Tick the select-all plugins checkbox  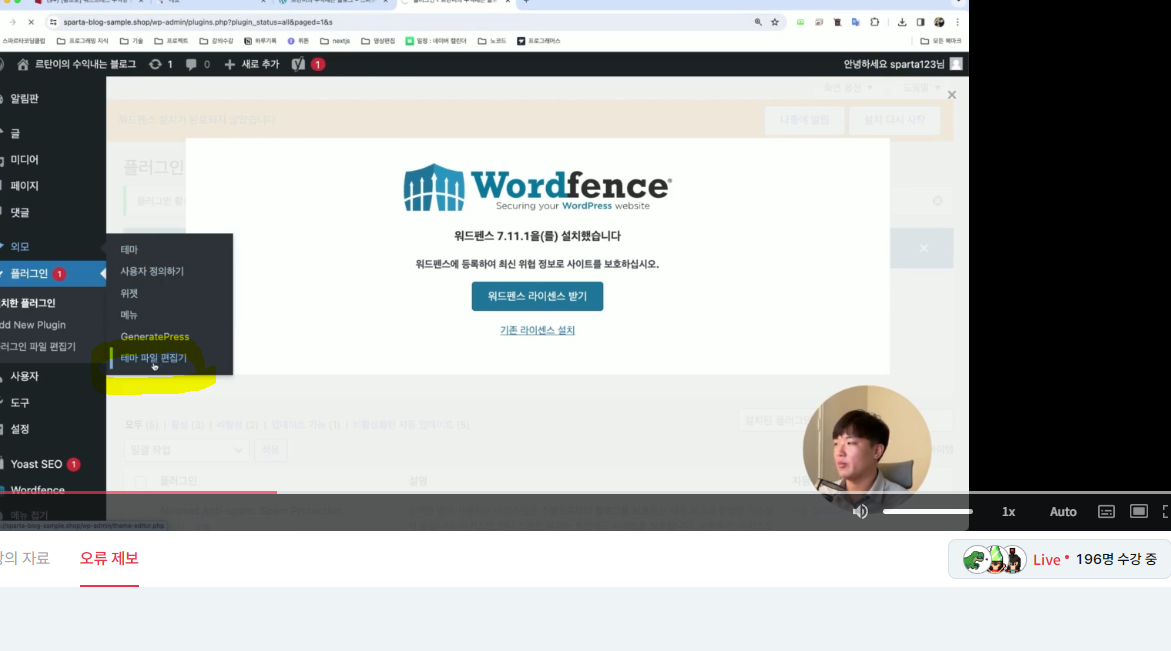pos(140,482)
